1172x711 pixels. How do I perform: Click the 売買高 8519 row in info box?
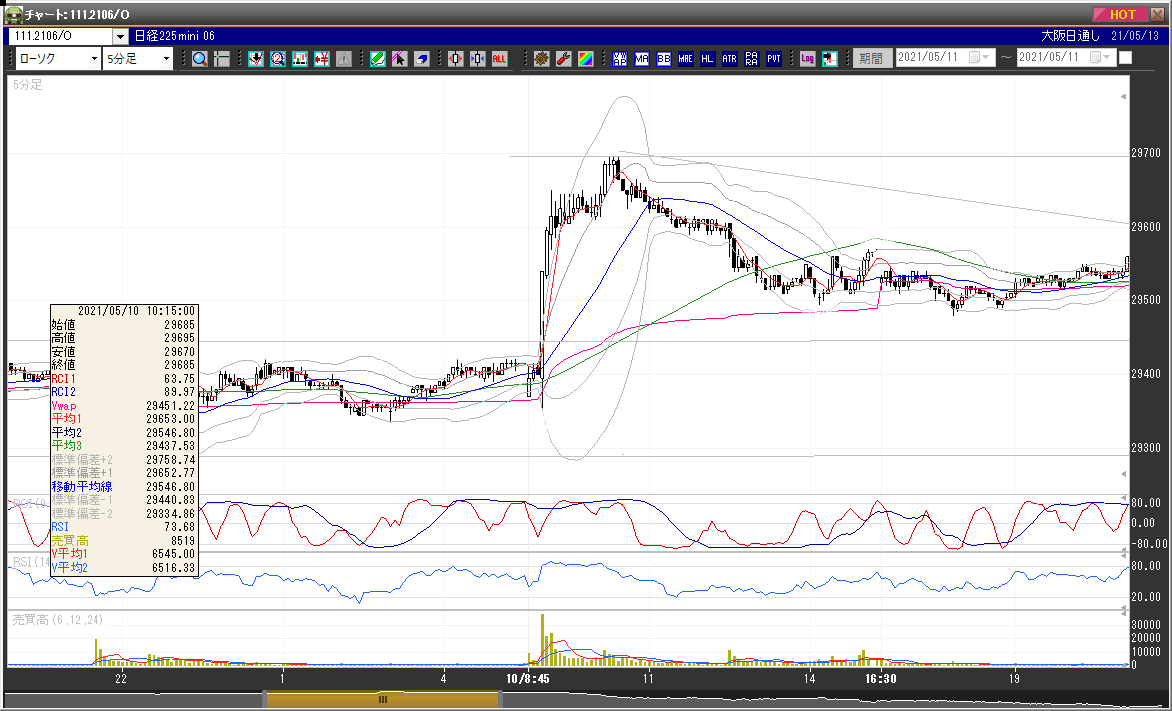point(123,541)
